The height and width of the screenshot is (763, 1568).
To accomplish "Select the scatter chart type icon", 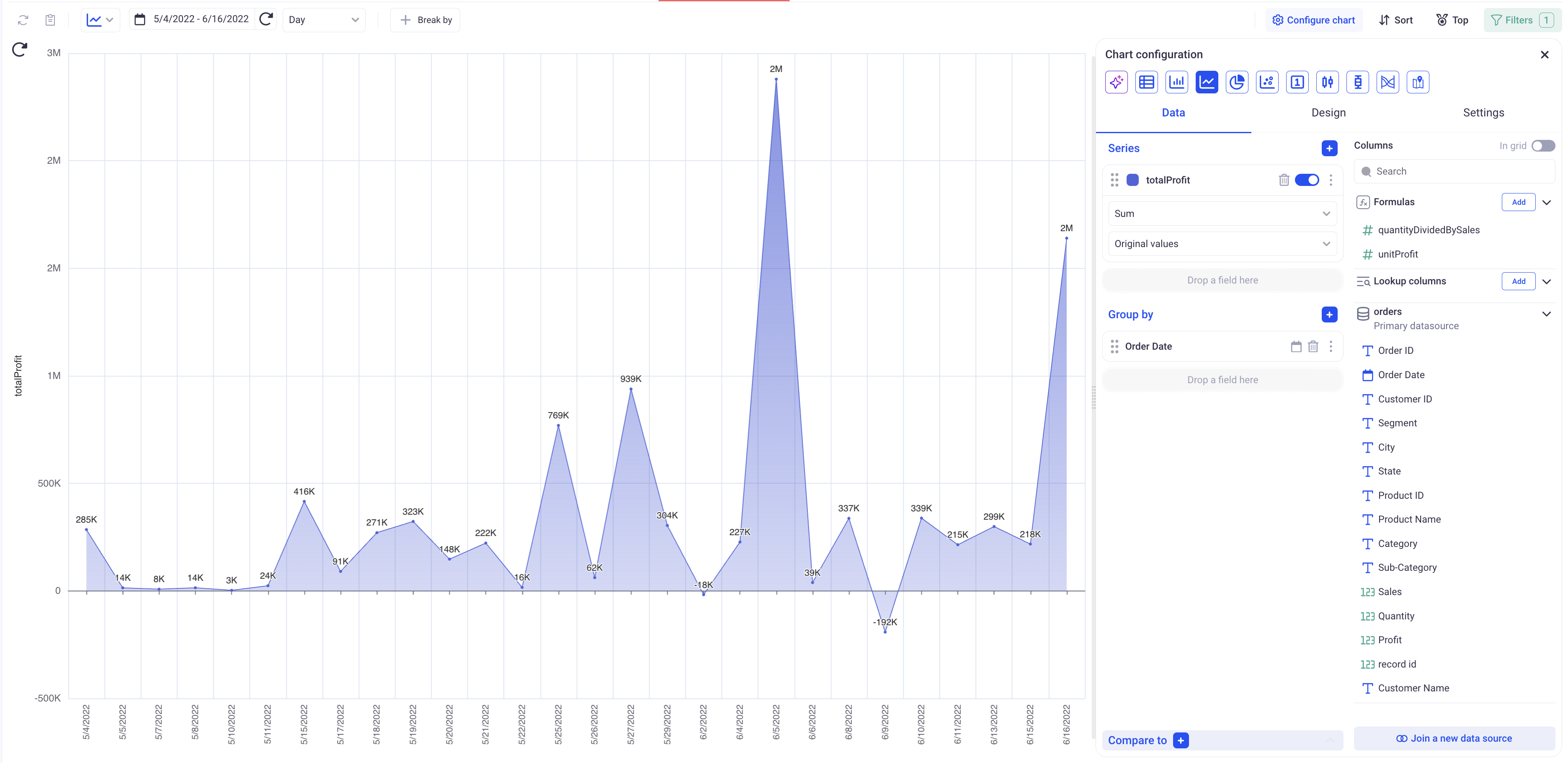I will coord(1267,82).
